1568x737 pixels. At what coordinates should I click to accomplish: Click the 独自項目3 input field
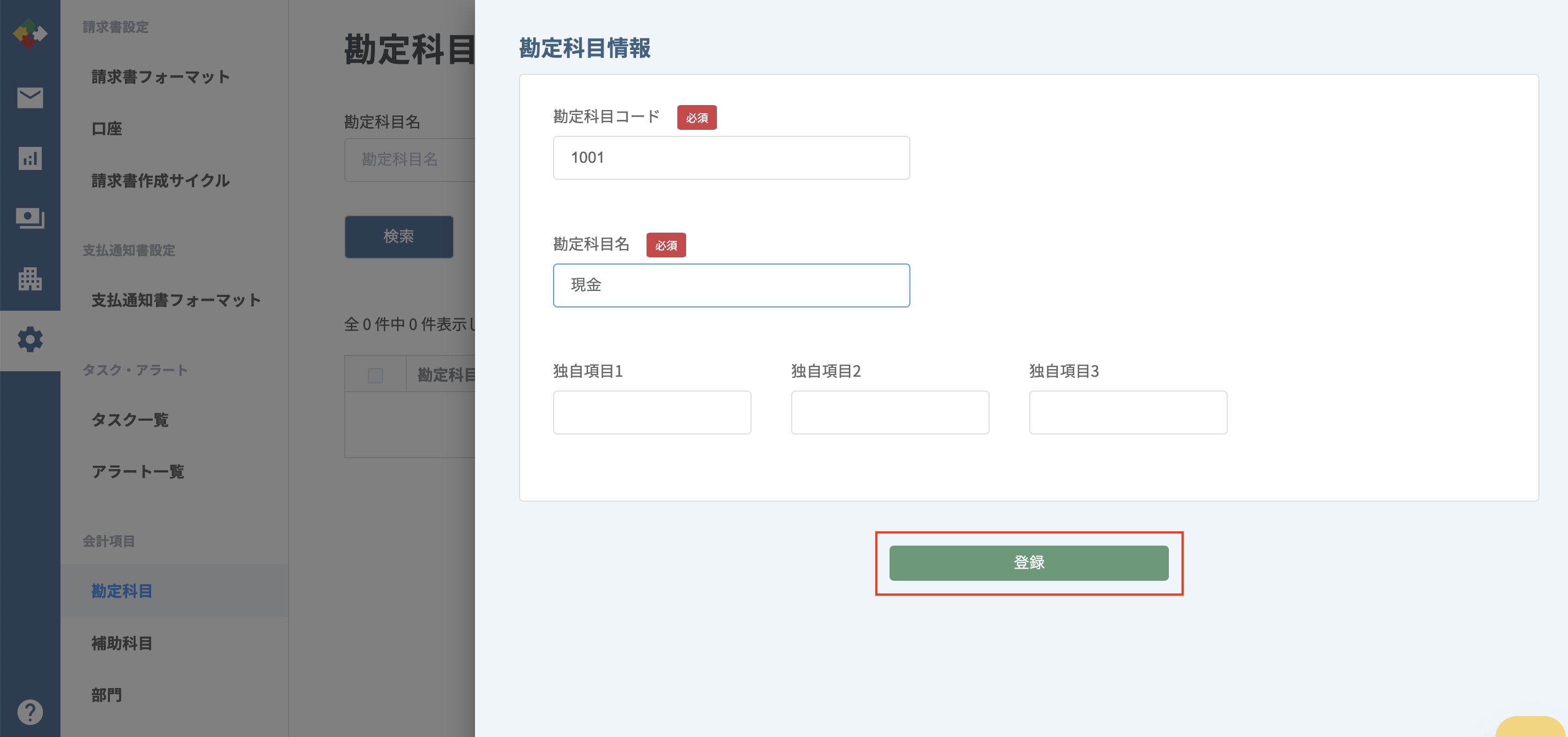[x=1128, y=413]
